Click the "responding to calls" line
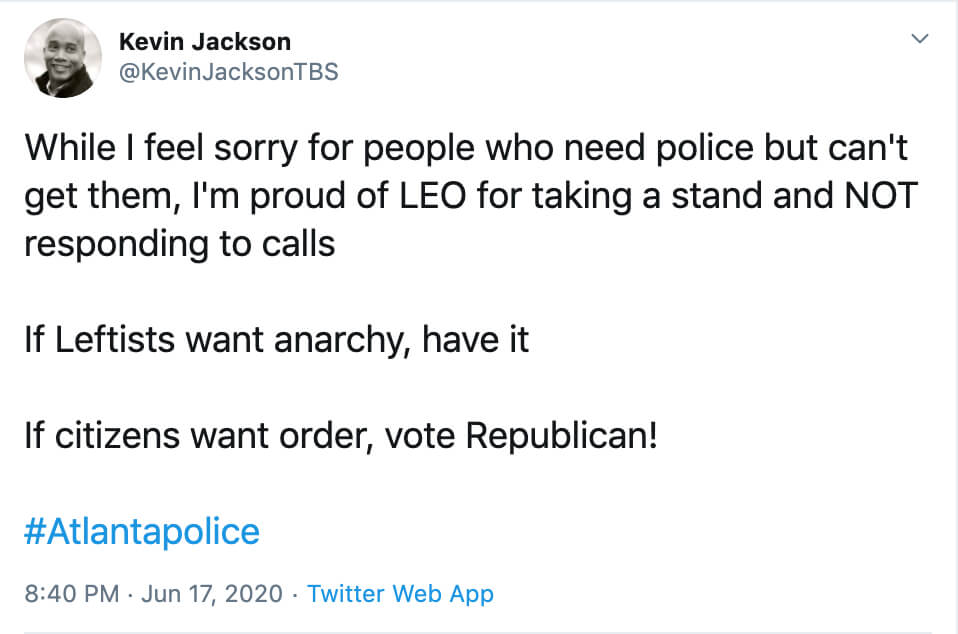The image size is (958, 634). [180, 244]
